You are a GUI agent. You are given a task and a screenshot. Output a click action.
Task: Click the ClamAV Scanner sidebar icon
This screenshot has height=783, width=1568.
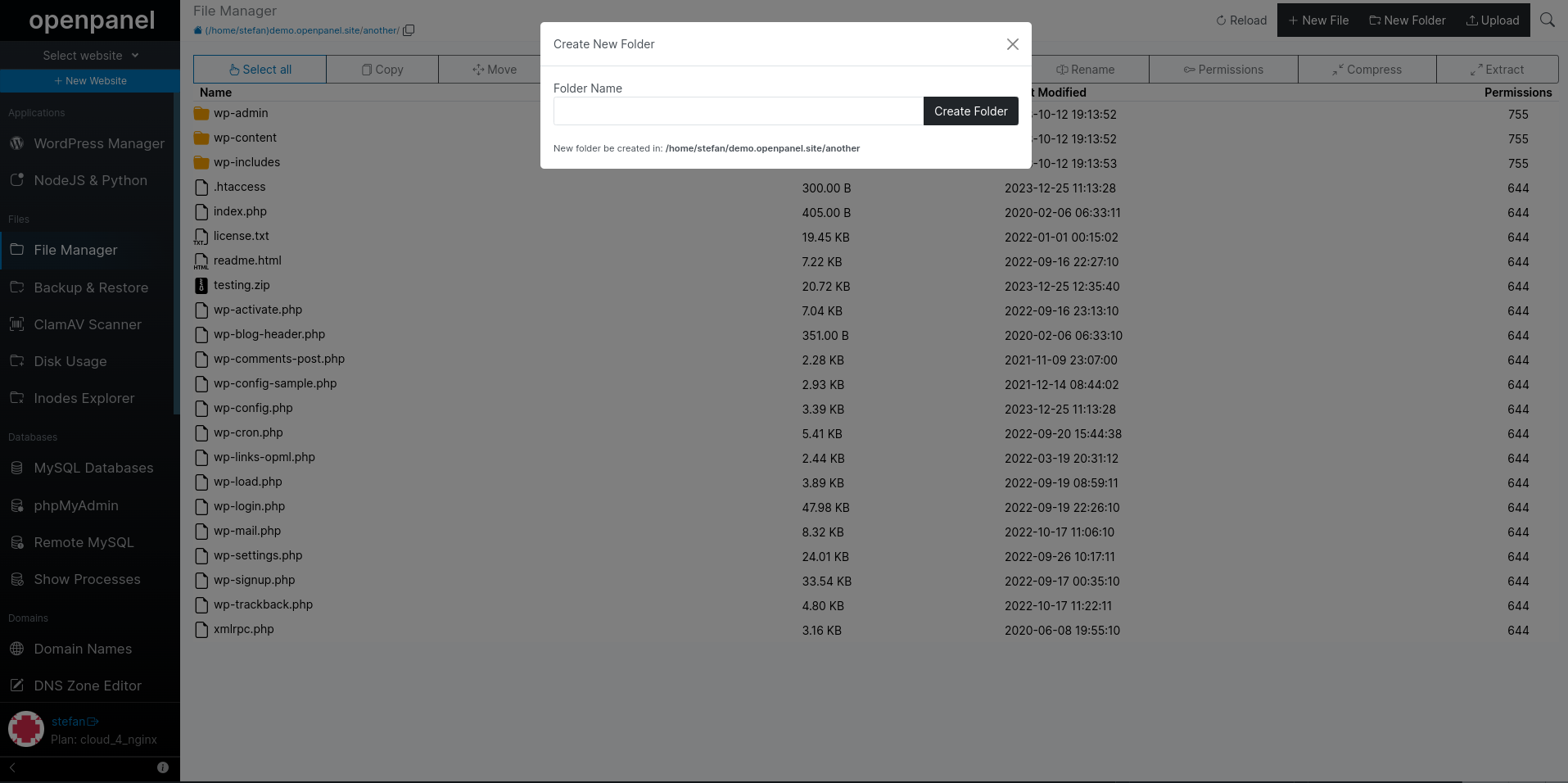16,324
